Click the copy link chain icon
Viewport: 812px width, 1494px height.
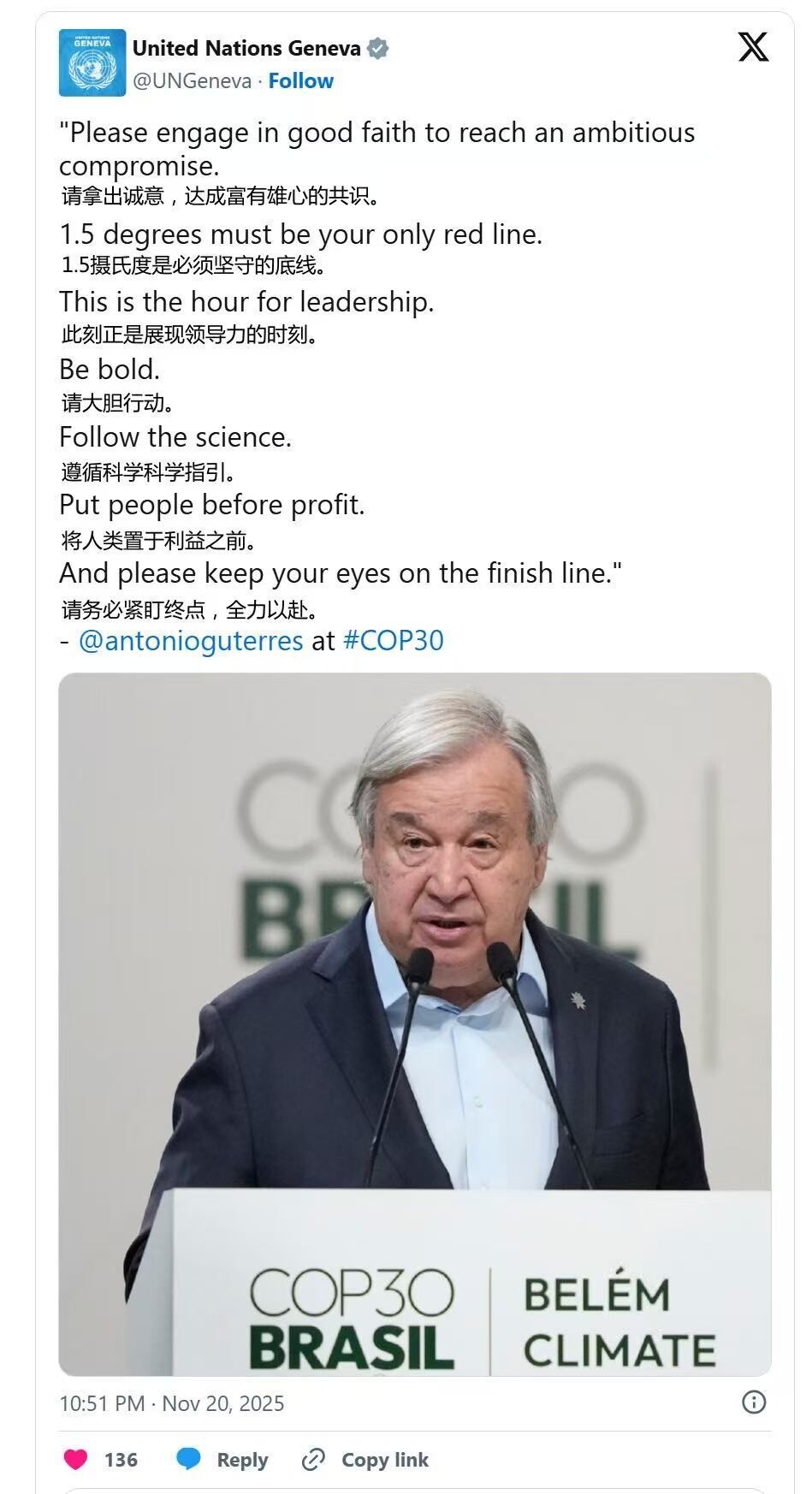pos(313,1459)
